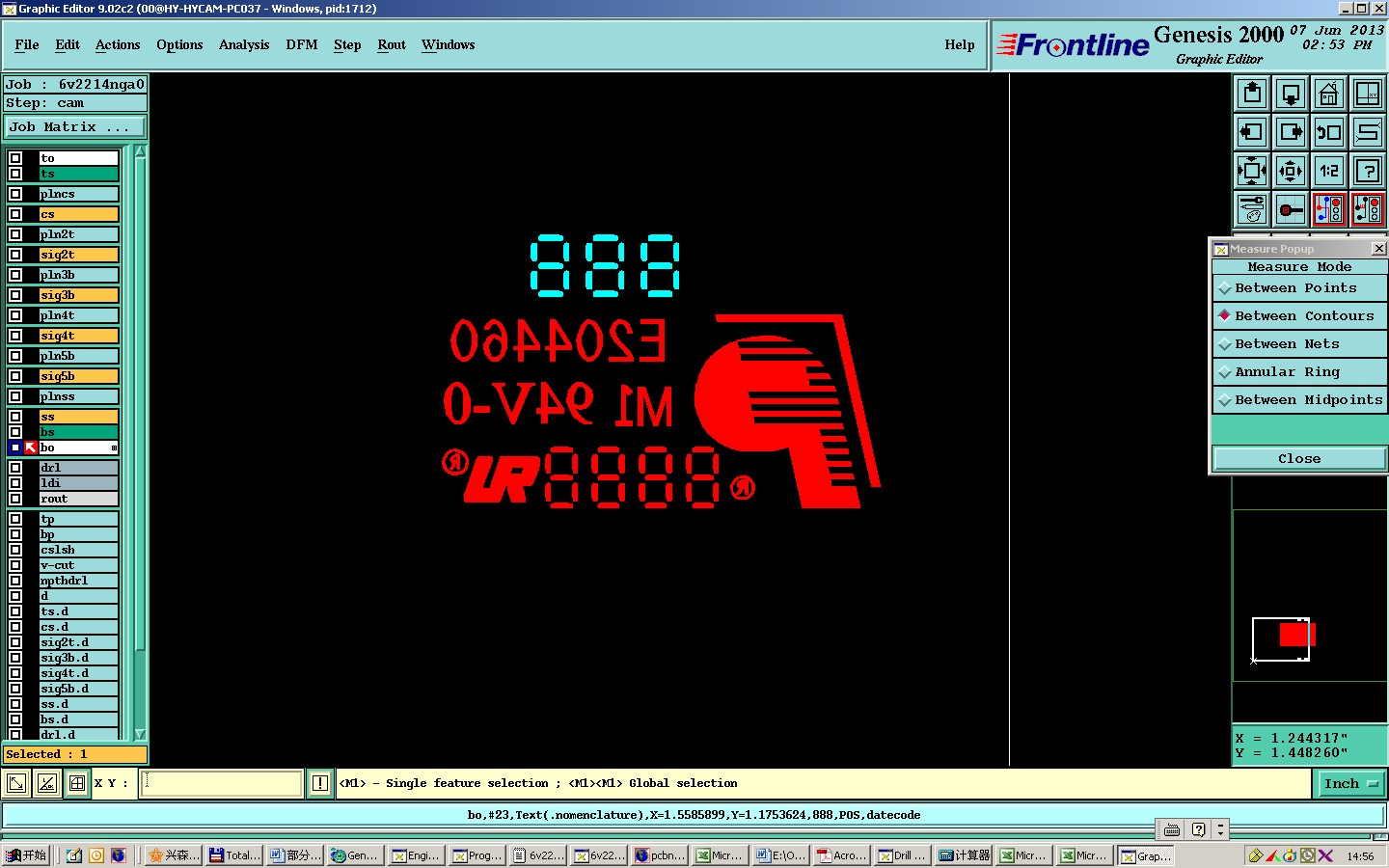The image size is (1389, 868).
Task: Toggle visibility box for layer rout
Action: click(x=15, y=499)
